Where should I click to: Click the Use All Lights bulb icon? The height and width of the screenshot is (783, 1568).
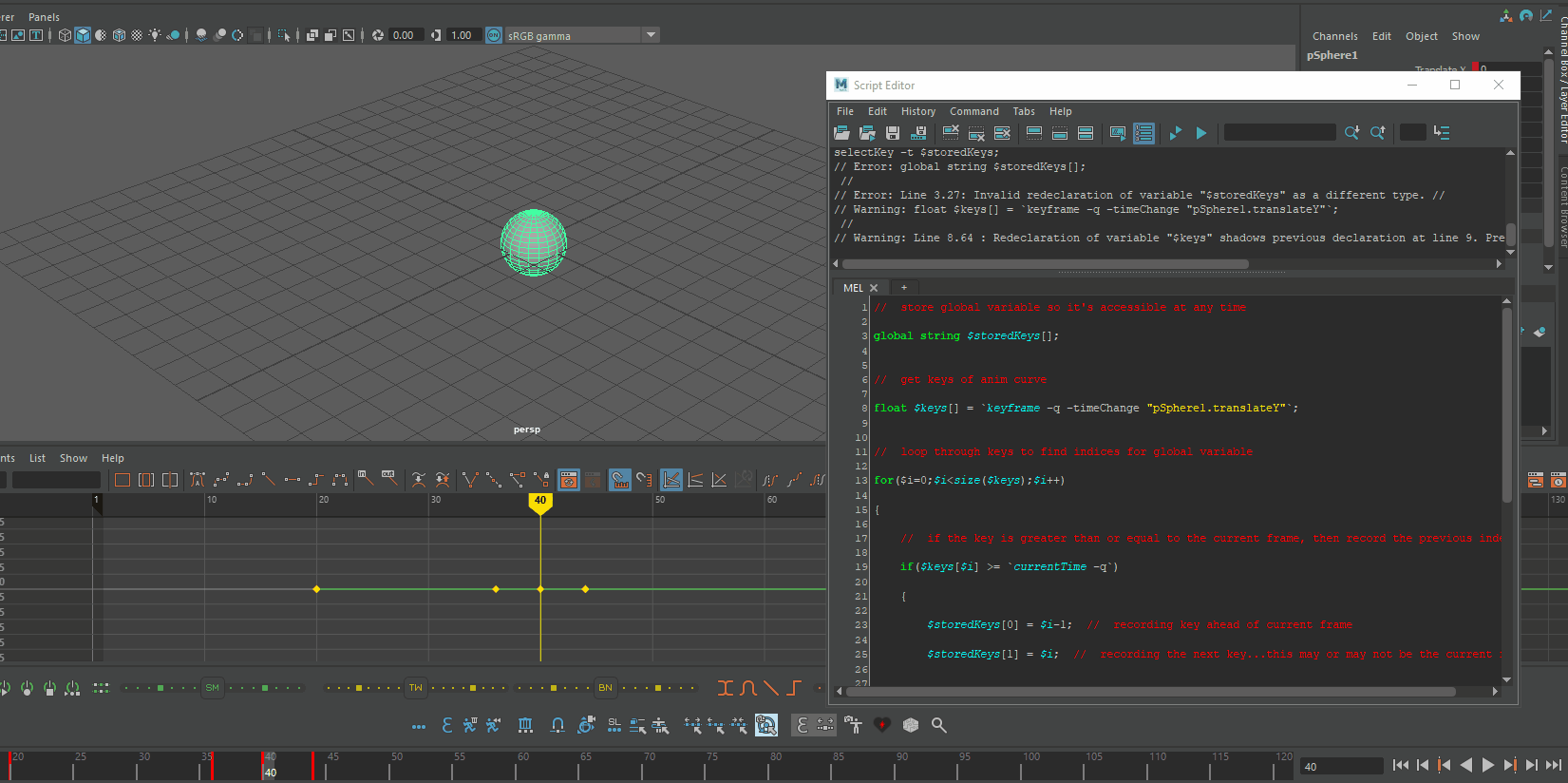(x=155, y=35)
